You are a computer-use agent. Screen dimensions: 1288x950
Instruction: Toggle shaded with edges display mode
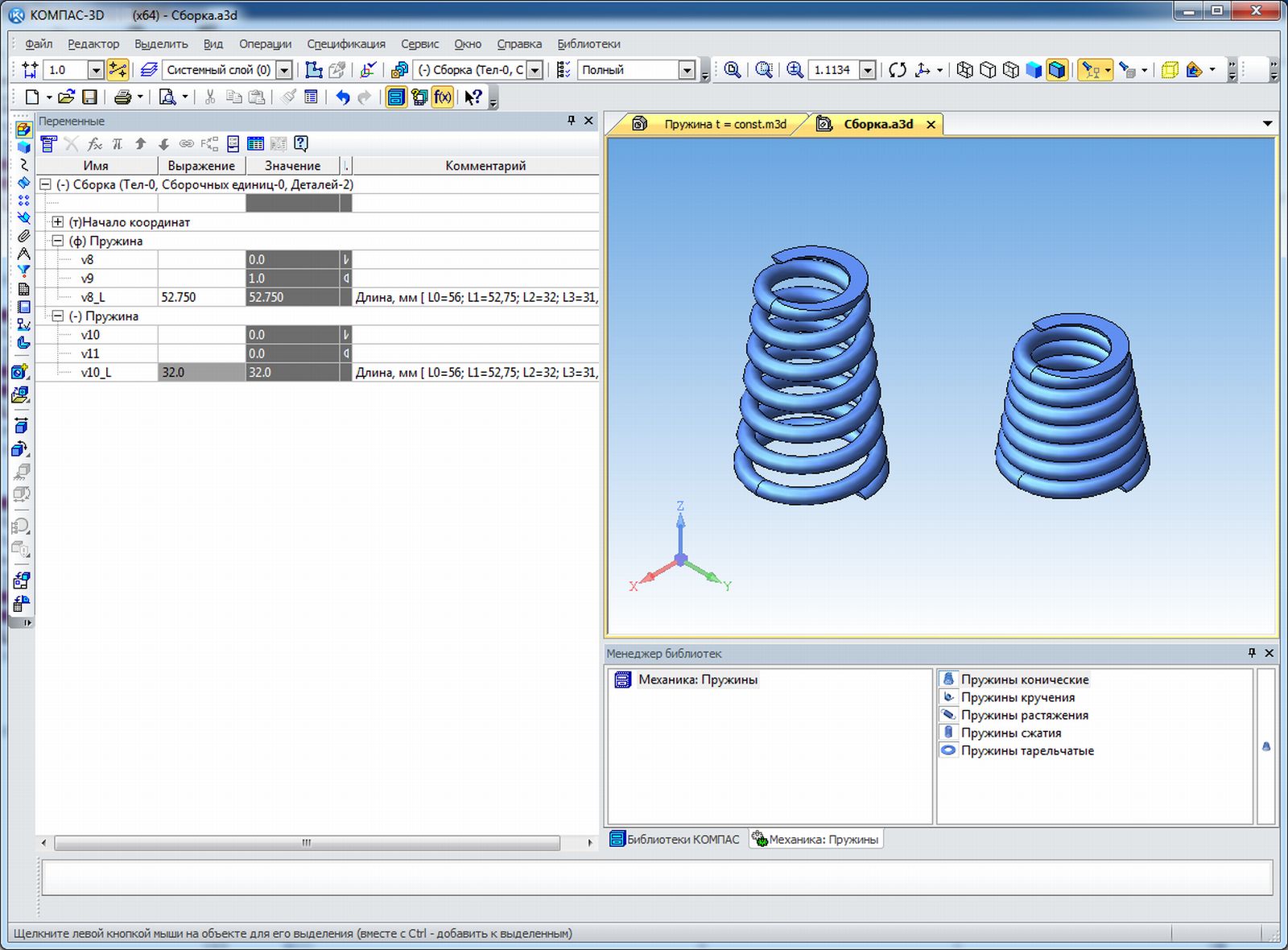[1057, 70]
